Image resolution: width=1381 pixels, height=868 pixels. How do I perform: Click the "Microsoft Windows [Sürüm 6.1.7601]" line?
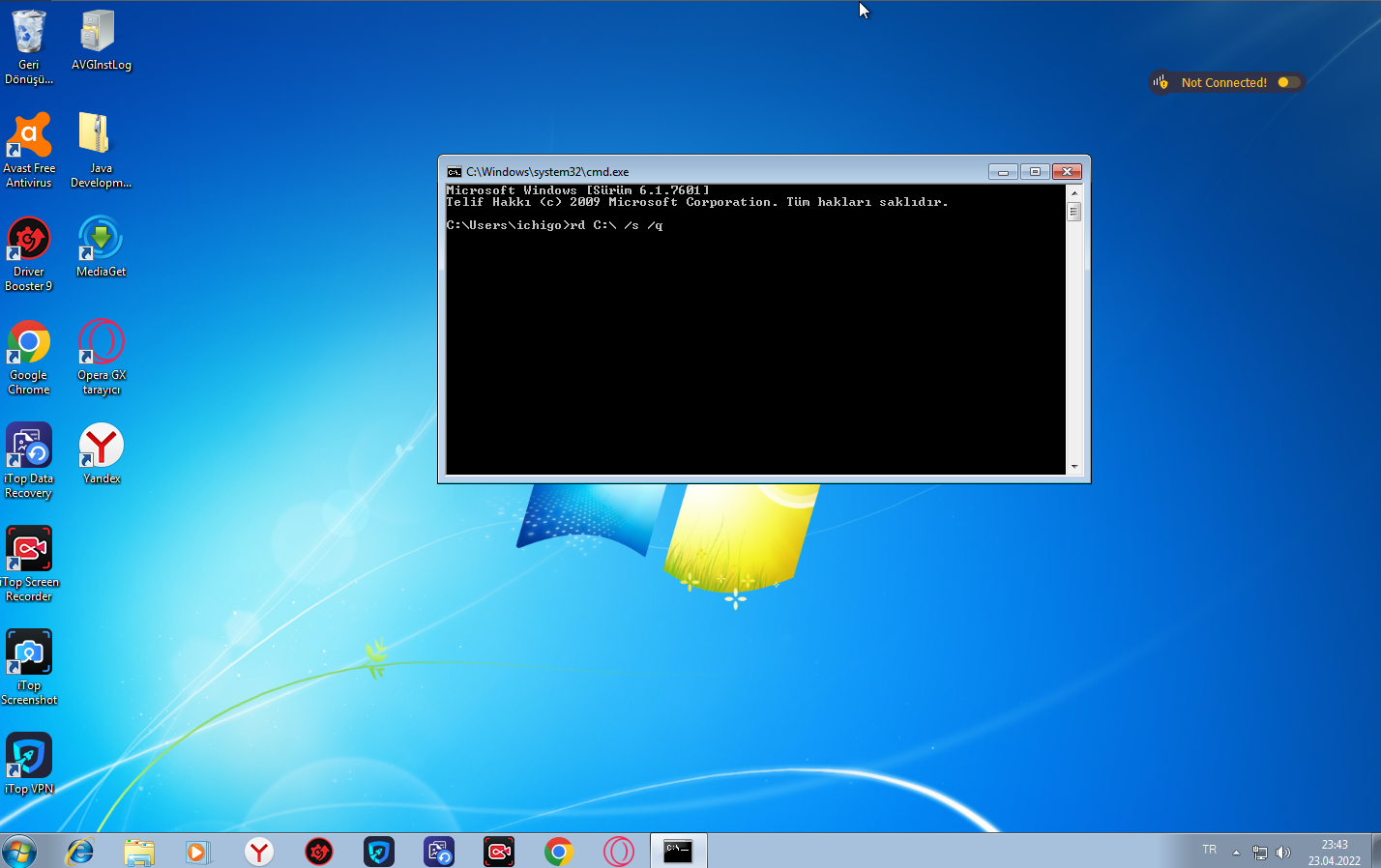click(x=578, y=190)
